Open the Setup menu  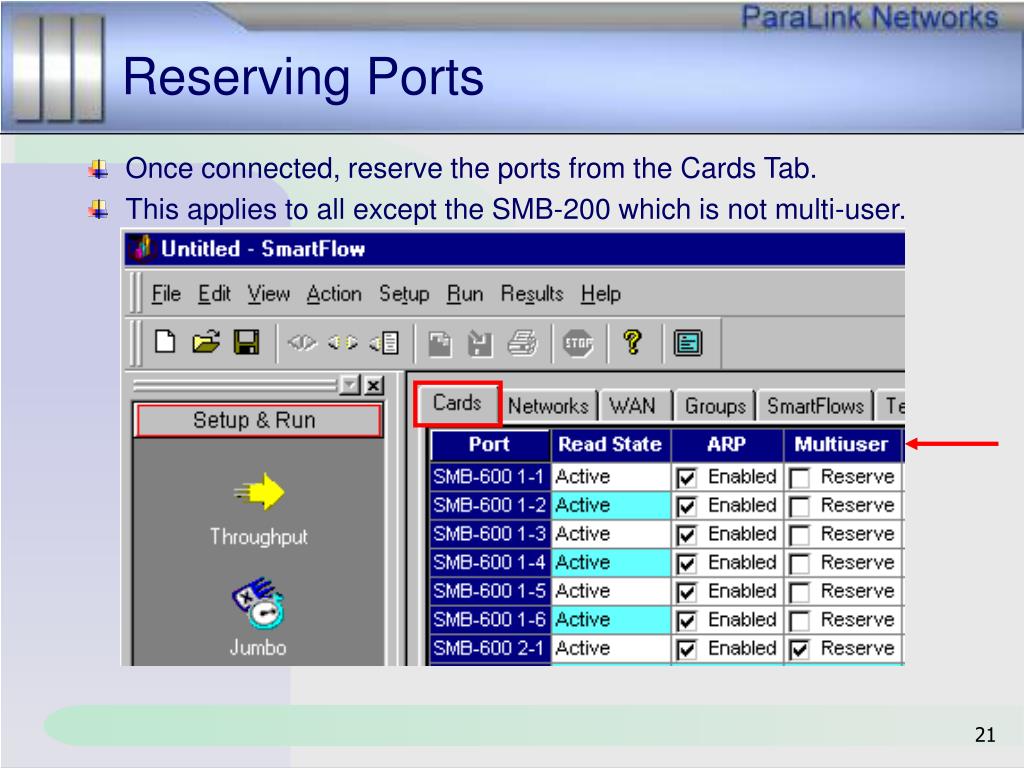(x=404, y=294)
